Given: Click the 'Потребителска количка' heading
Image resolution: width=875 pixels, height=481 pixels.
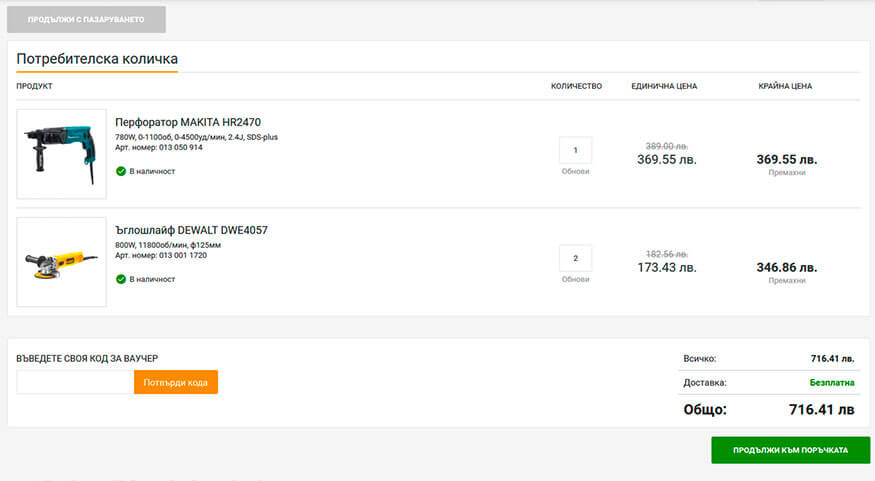Looking at the screenshot, I should coord(97,59).
